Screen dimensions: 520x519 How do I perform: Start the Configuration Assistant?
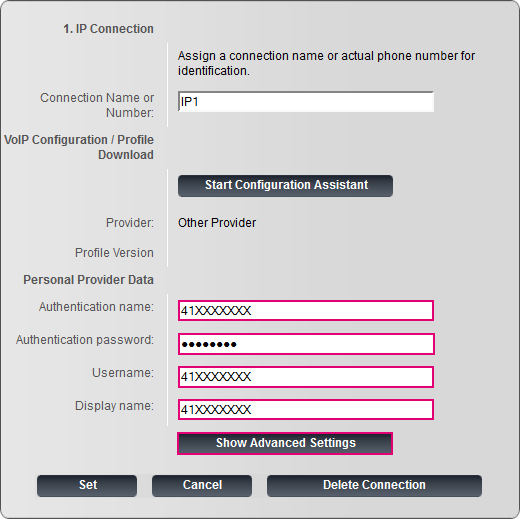pos(285,186)
